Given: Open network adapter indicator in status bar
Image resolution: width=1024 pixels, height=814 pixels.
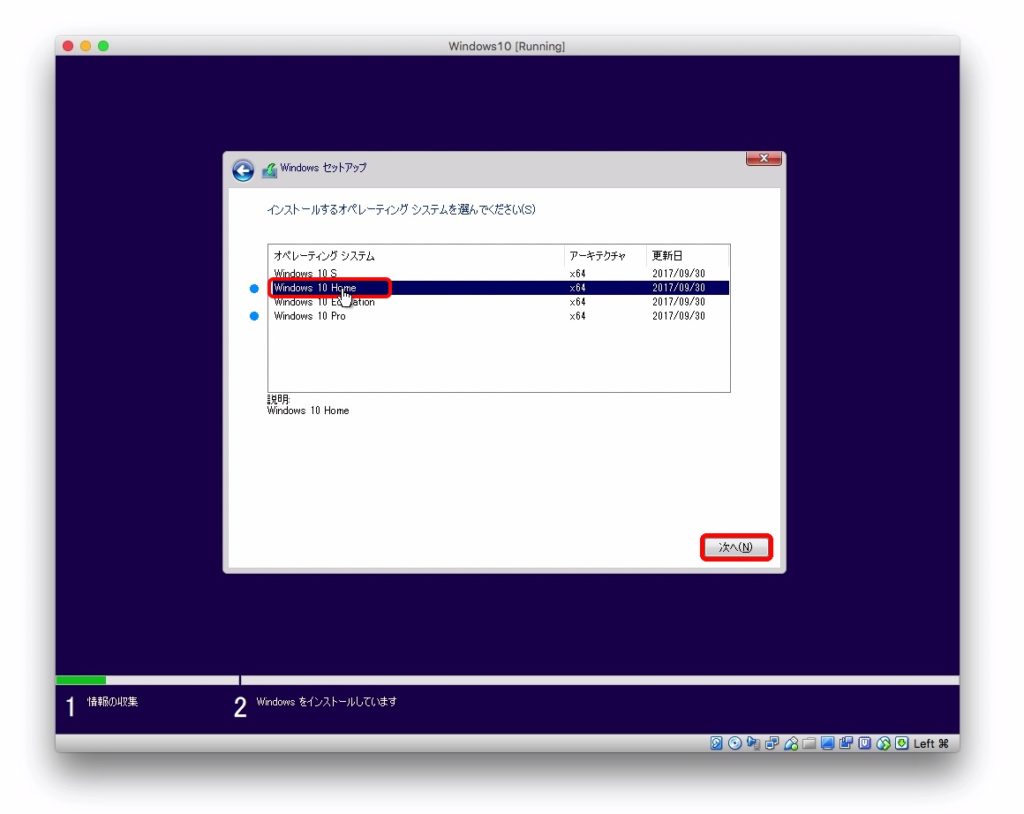Looking at the screenshot, I should coord(772,743).
